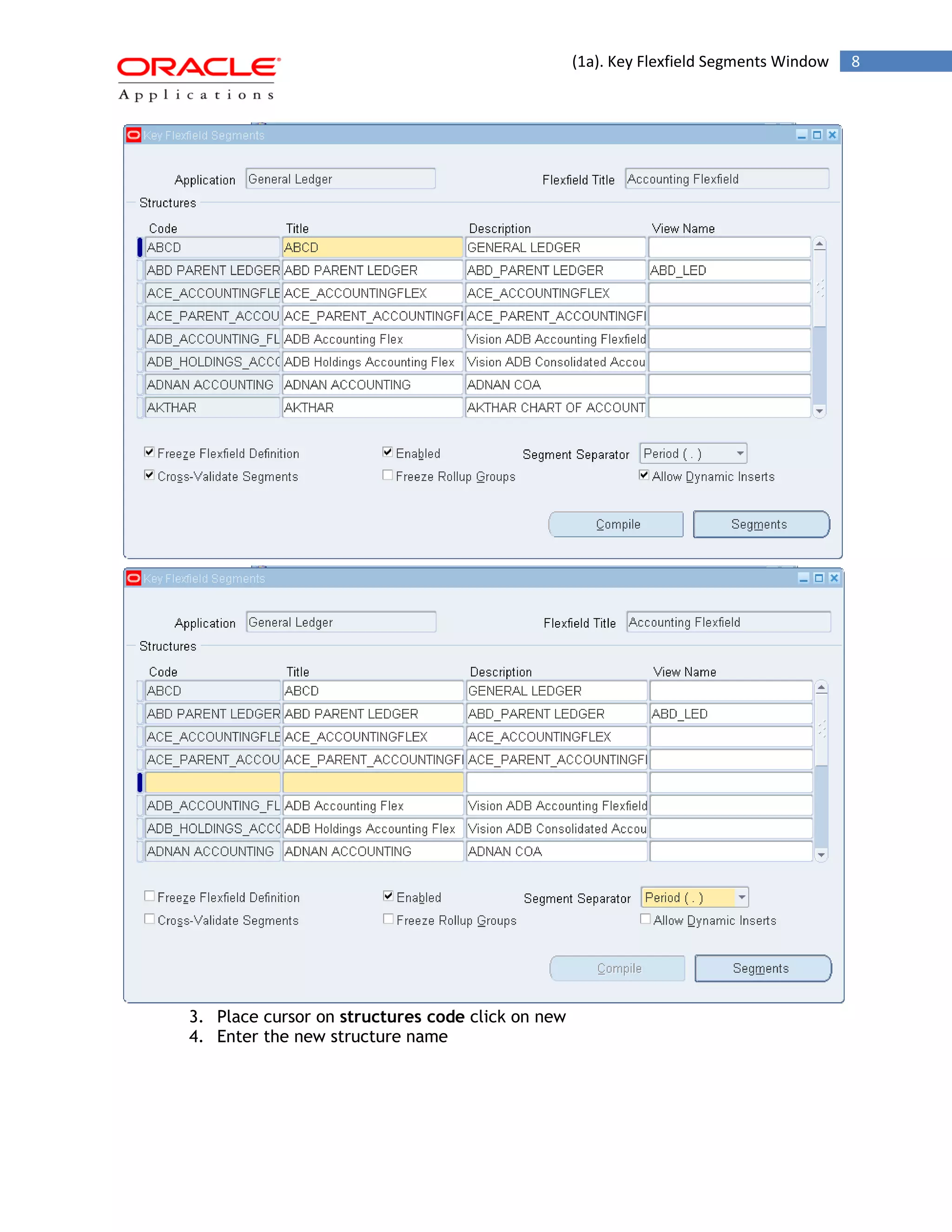Check Cross-Validate Segments in lower window
This screenshot has height=1232, width=952.
coord(150,919)
